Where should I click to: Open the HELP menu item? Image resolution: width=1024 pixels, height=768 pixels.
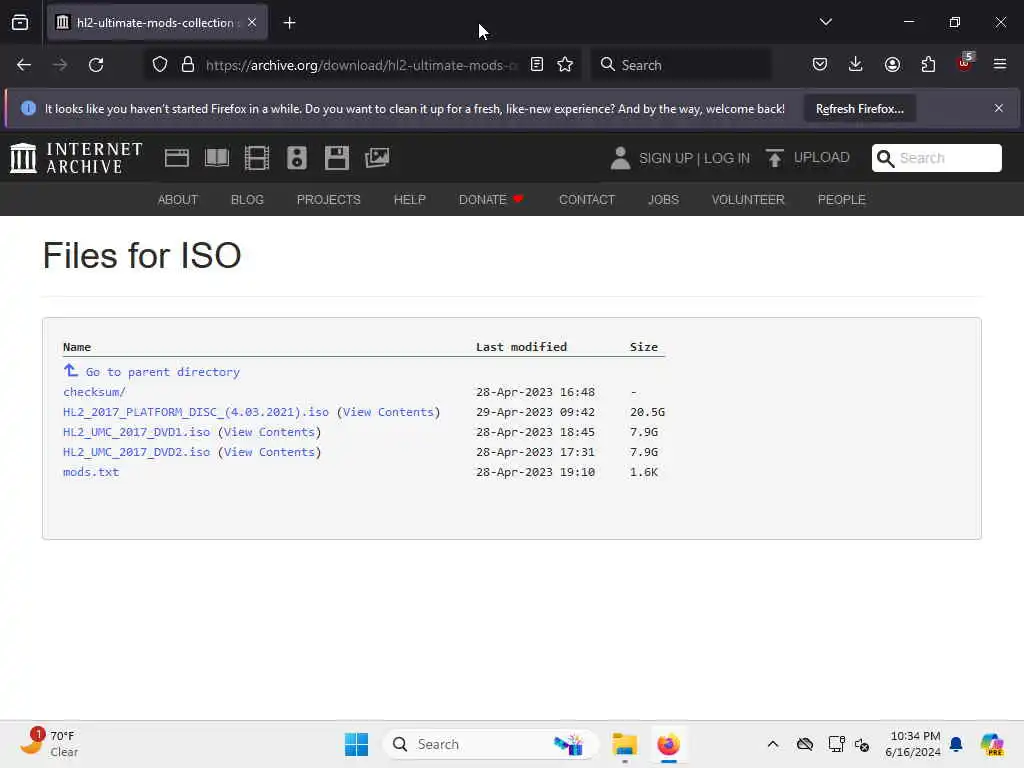click(409, 200)
